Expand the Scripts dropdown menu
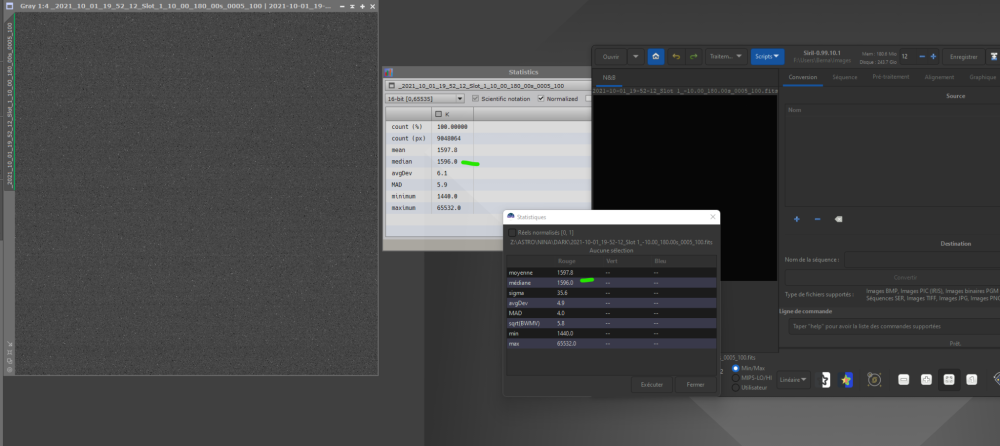 pyautogui.click(x=766, y=57)
